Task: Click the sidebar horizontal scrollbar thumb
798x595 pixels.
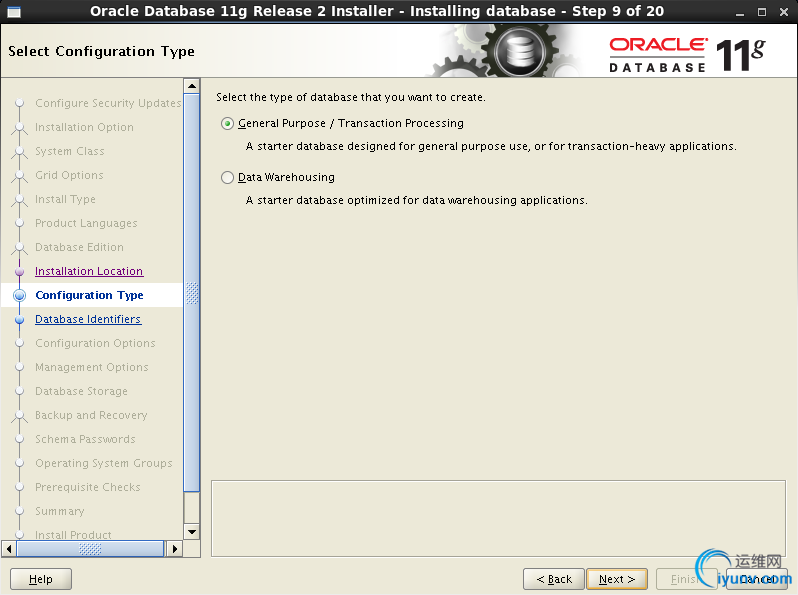Action: (90, 549)
